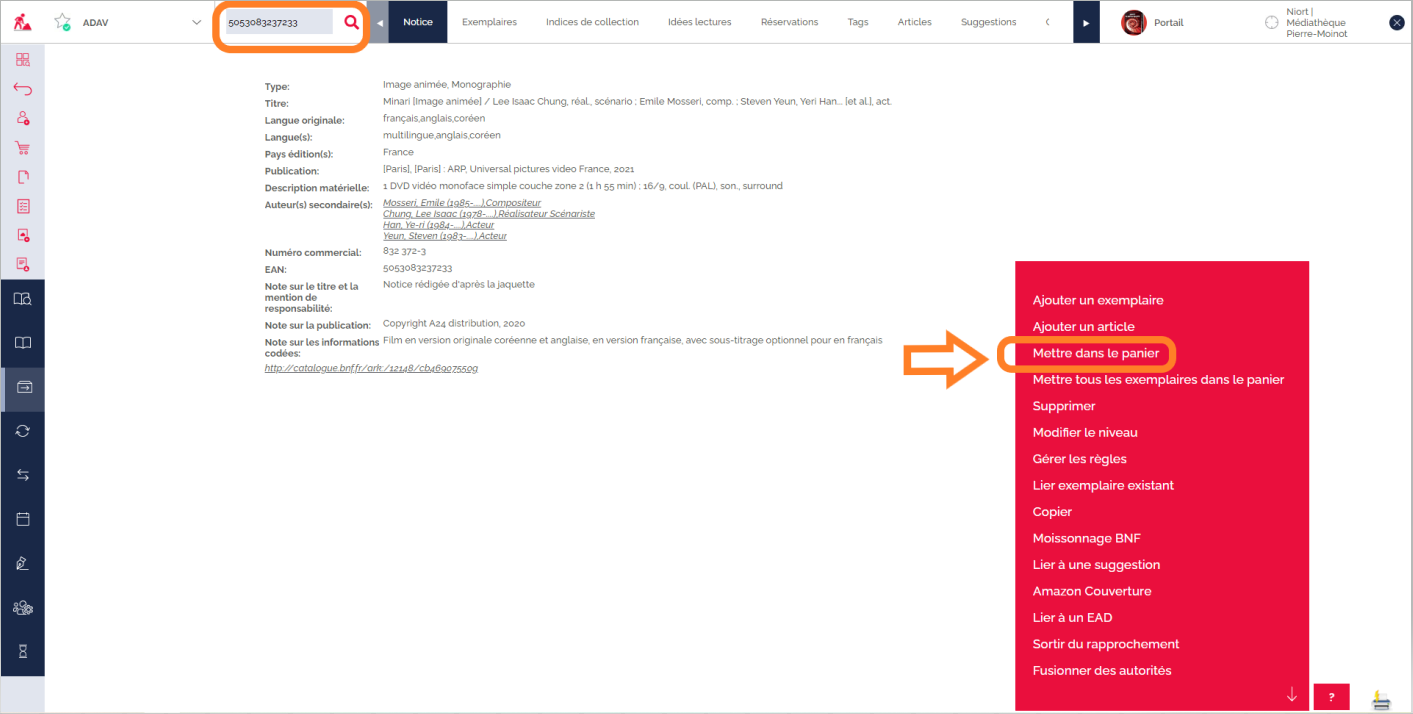Click the red magnifier search icon

click(351, 22)
